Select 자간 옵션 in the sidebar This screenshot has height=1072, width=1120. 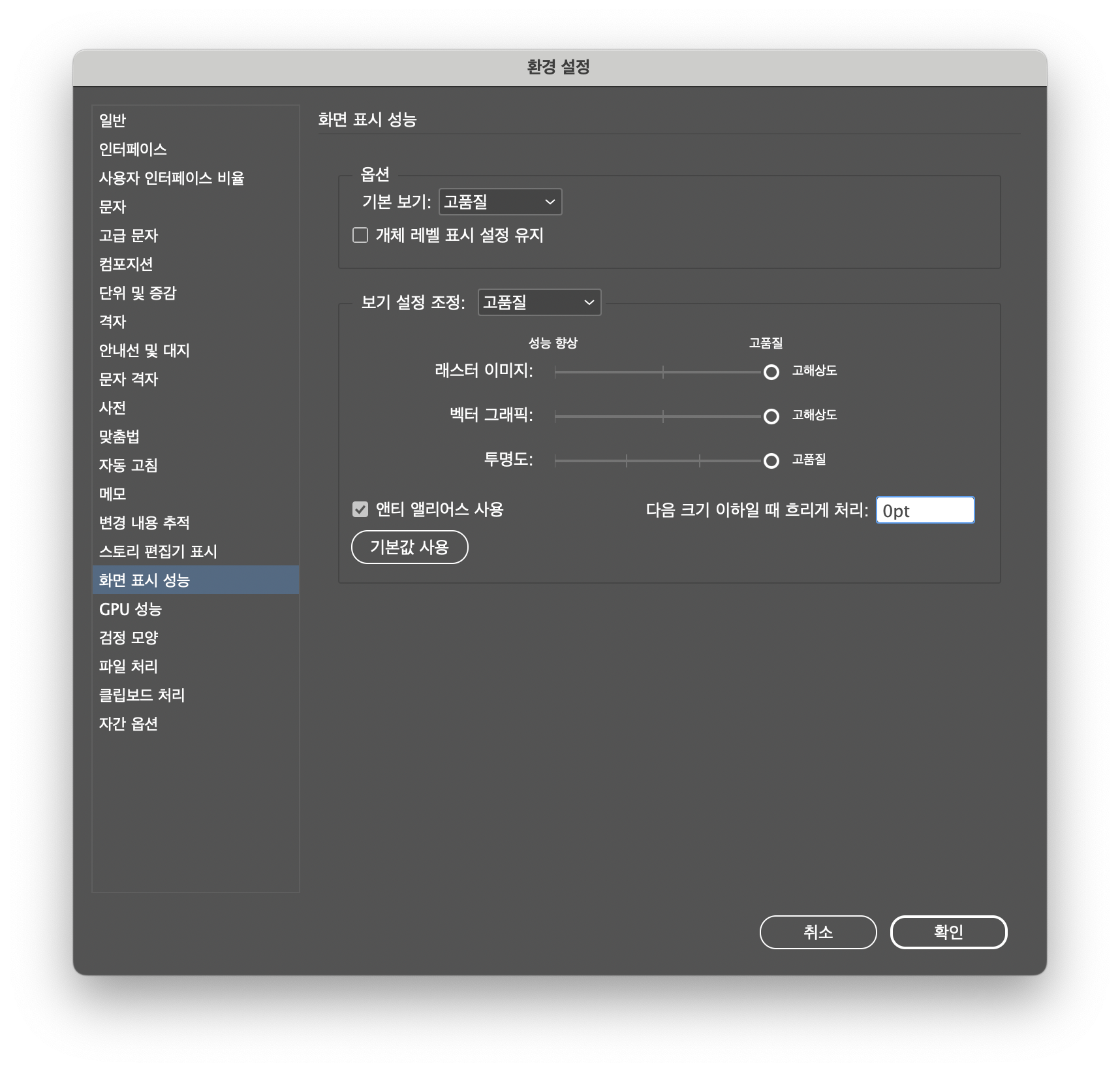click(195, 723)
